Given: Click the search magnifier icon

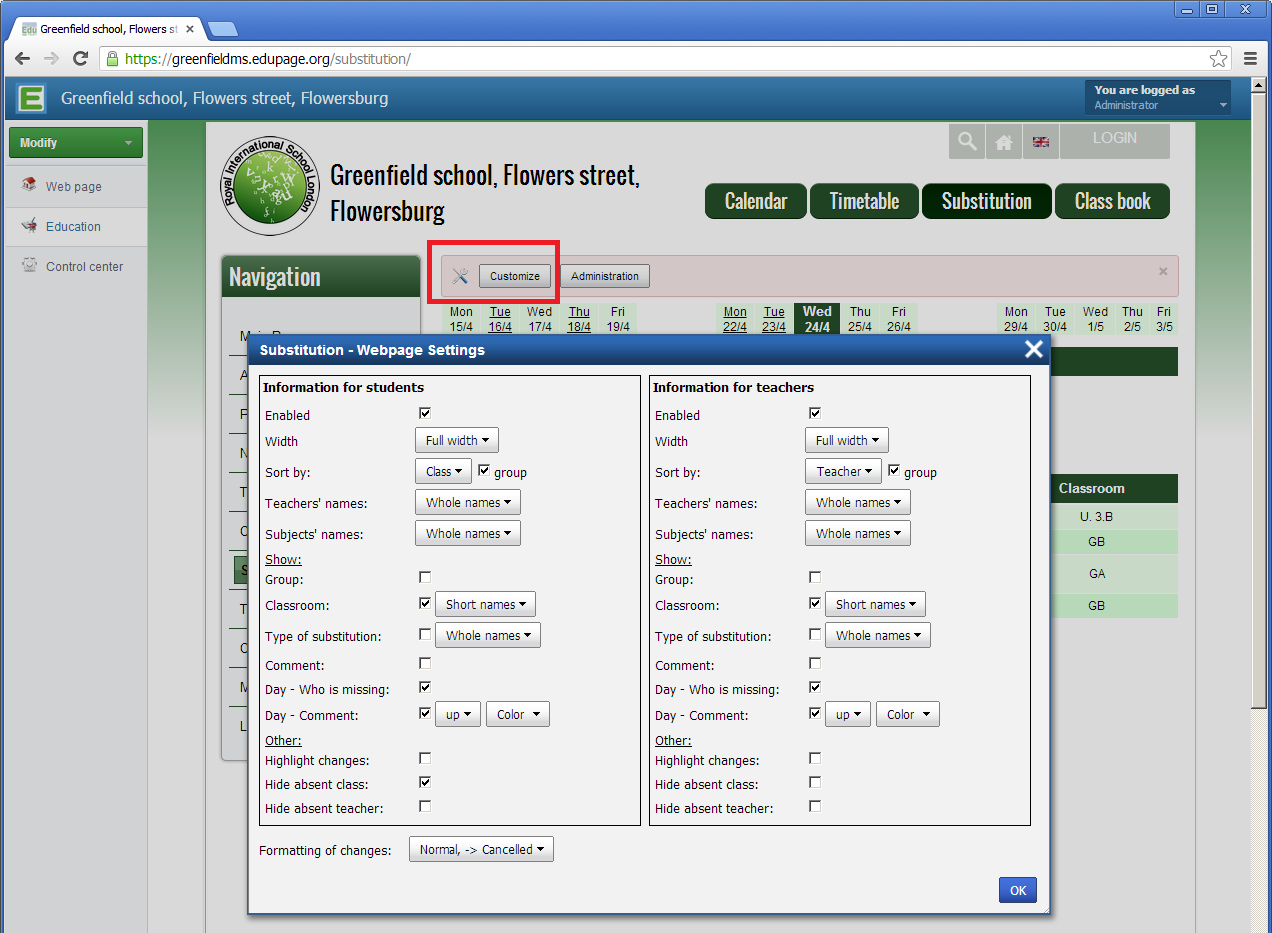Looking at the screenshot, I should (x=967, y=142).
